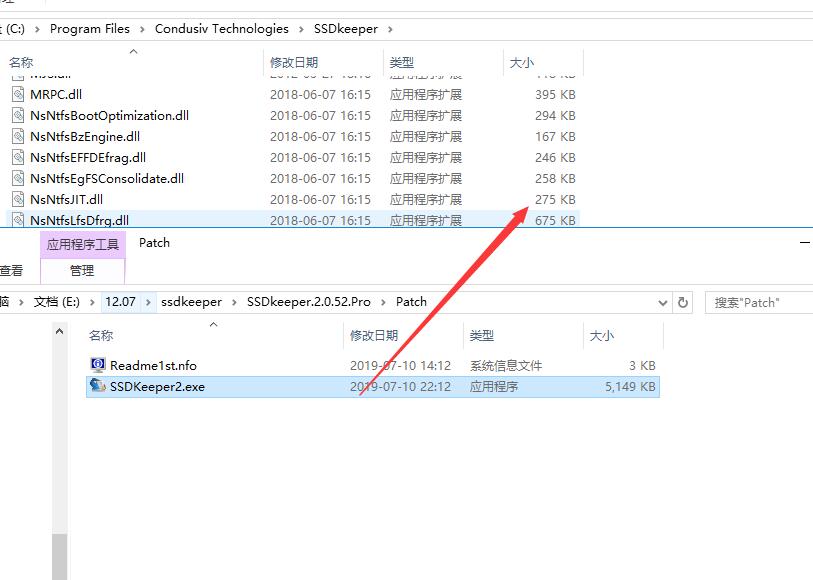Click the NsNtfsJIT.dll file icon
The image size is (813, 580).
[18, 199]
